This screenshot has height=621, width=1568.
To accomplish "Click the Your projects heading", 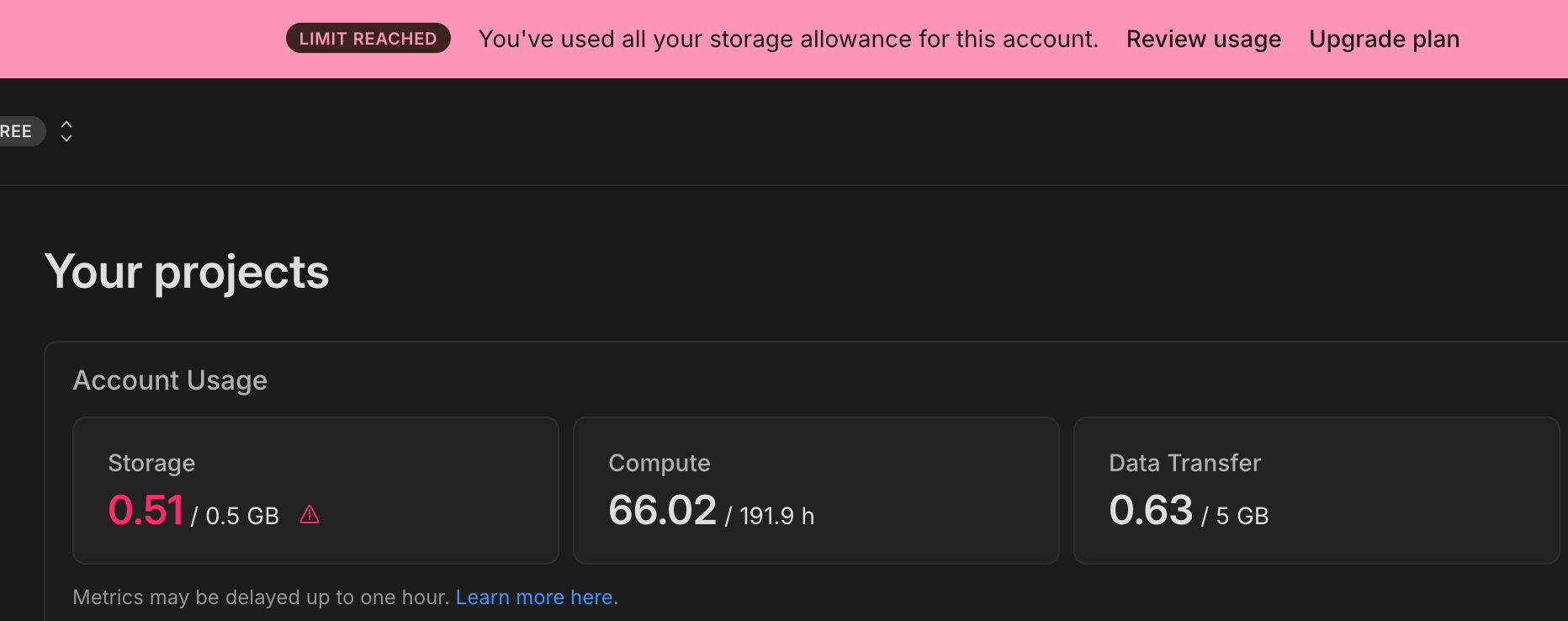I will 187,272.
